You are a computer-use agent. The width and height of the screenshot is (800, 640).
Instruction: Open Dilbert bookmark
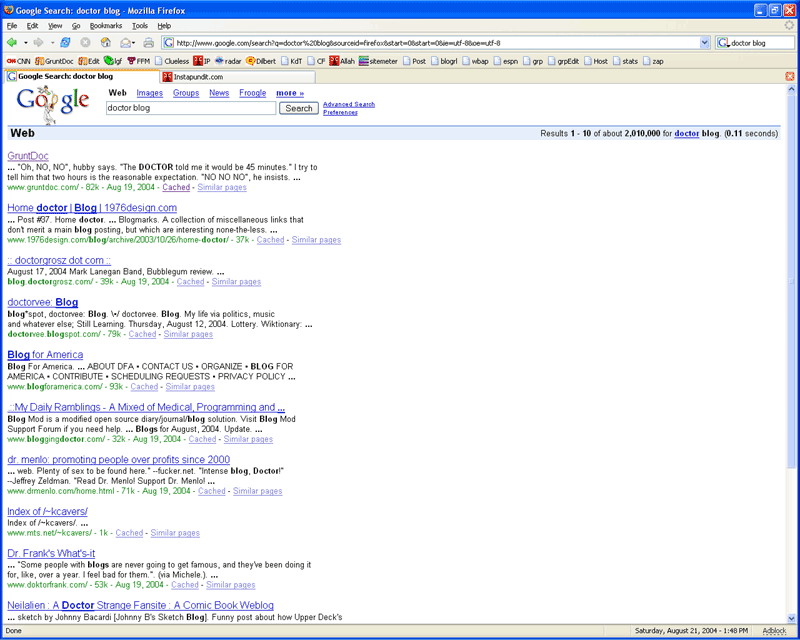coord(261,61)
